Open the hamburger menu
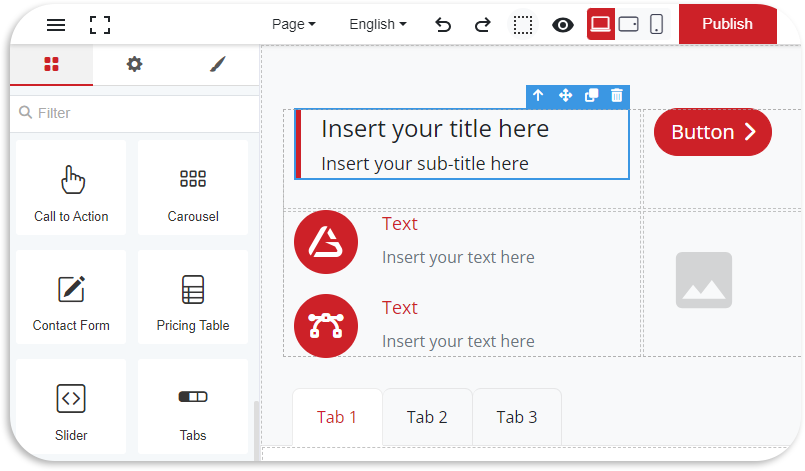The image size is (805, 471). click(56, 25)
